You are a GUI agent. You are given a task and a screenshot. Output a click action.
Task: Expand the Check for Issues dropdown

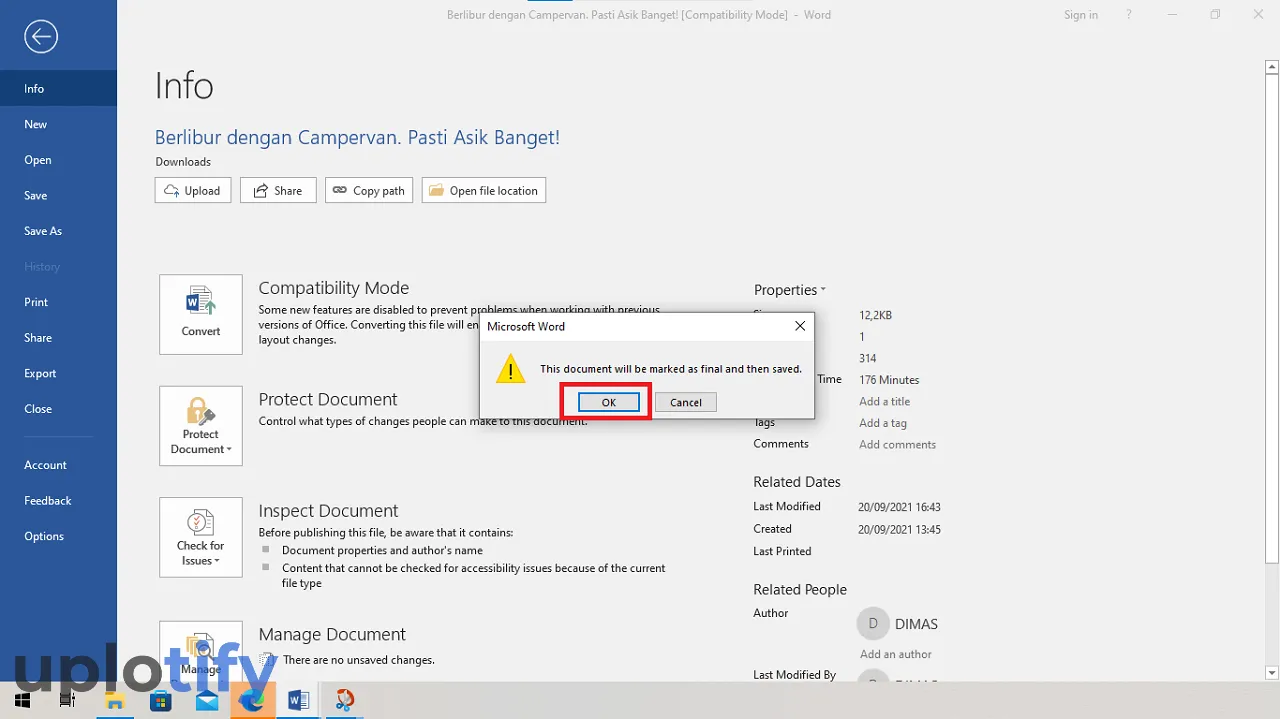201,537
